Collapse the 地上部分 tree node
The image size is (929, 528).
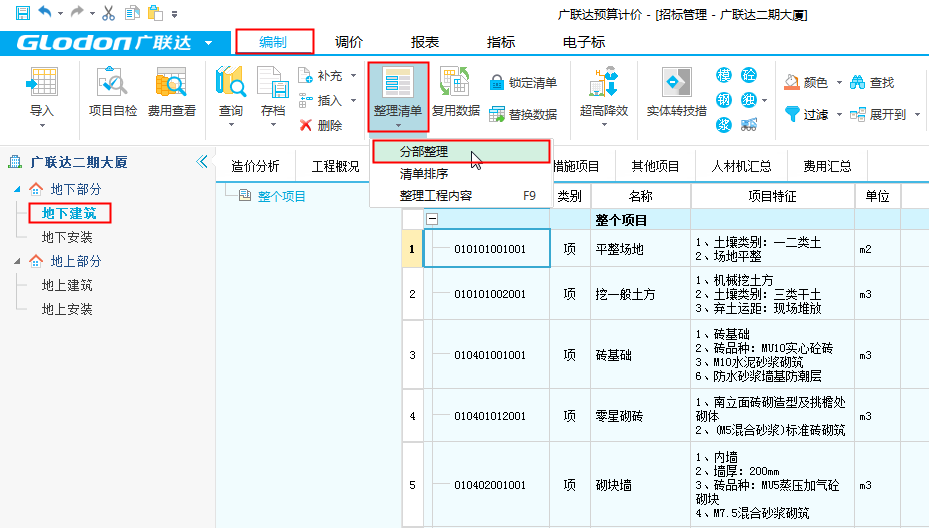[18, 261]
